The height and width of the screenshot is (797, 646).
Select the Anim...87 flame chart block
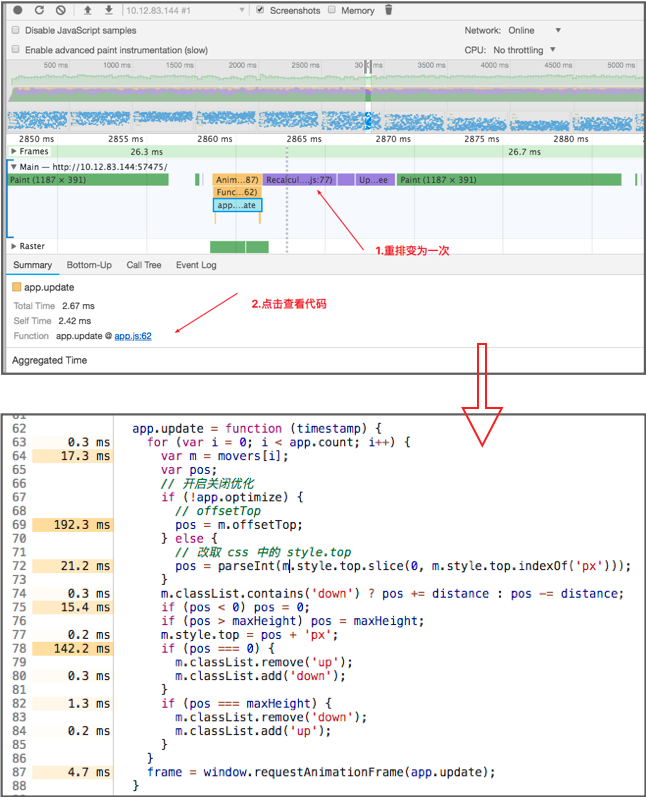coord(237,179)
